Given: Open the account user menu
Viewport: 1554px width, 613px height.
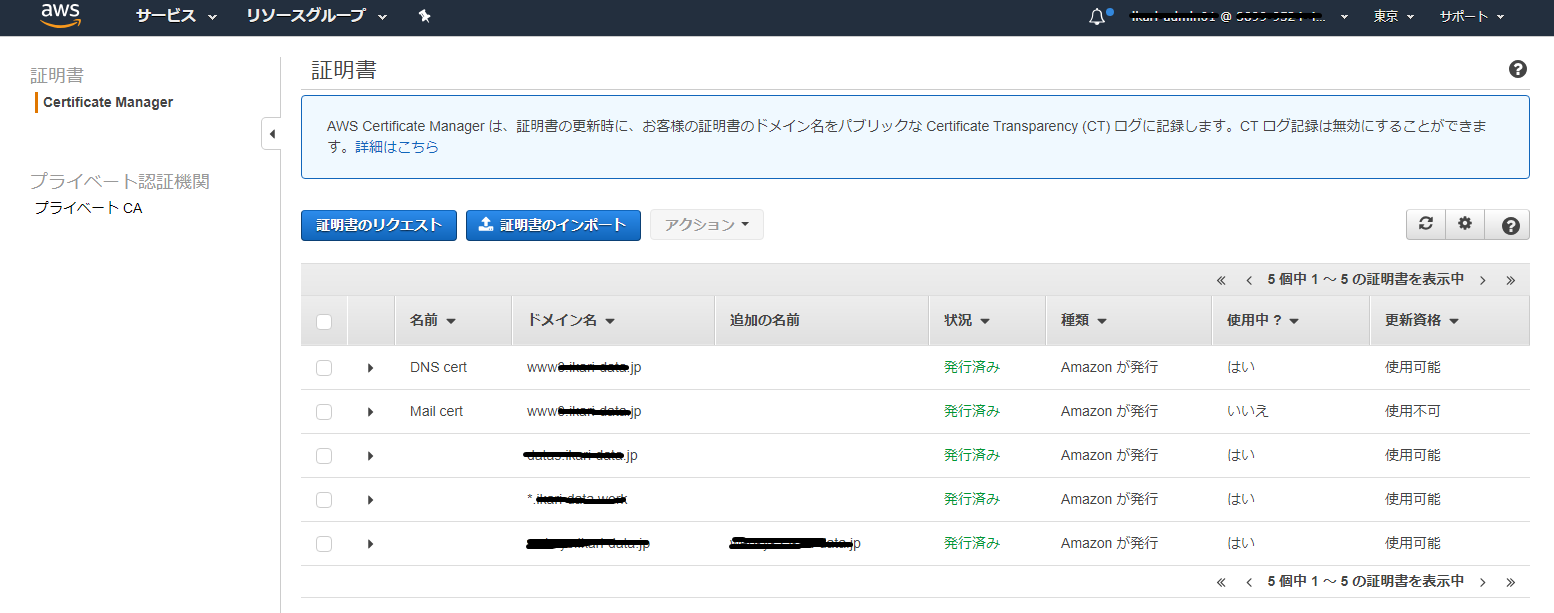Looking at the screenshot, I should click(1239, 17).
